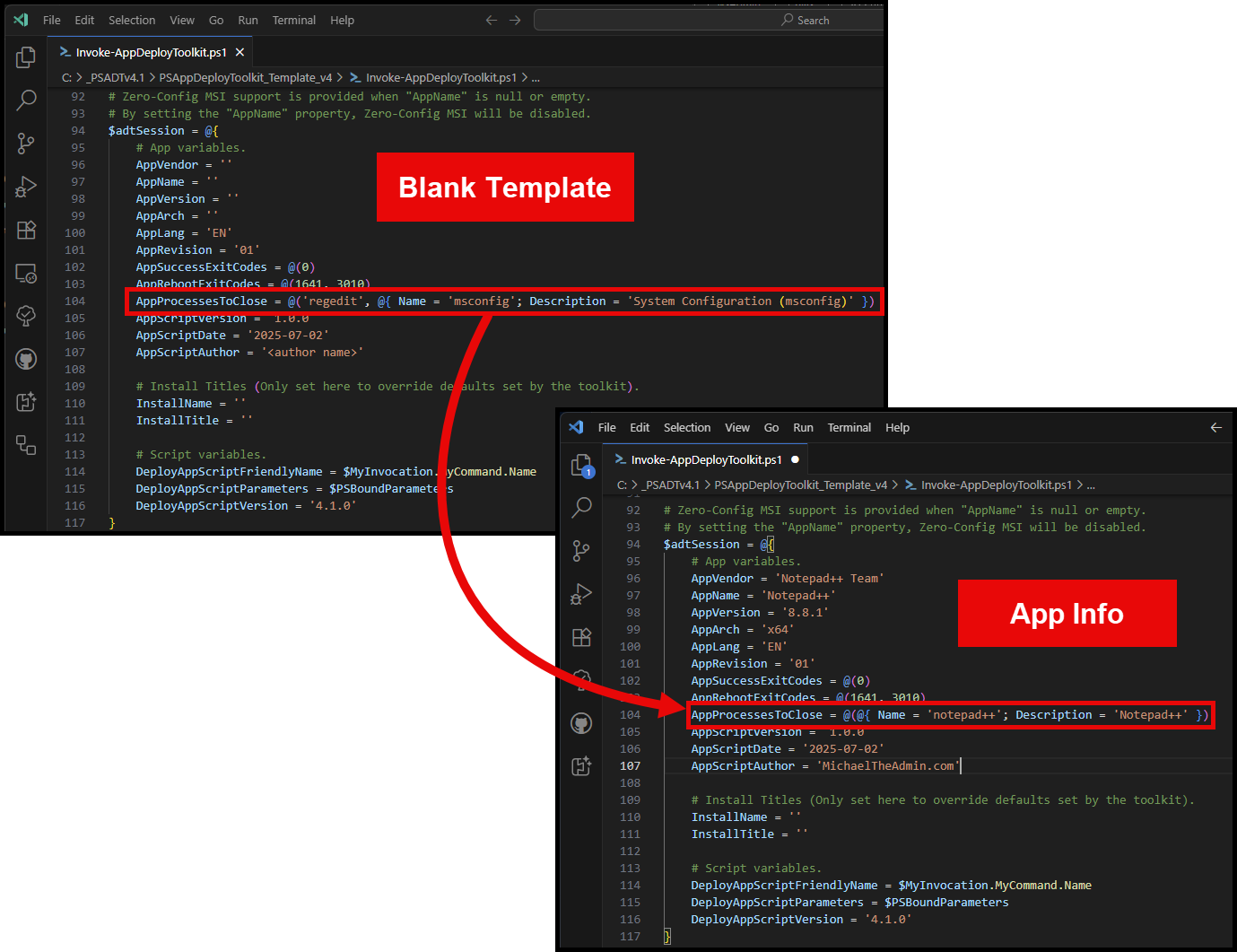Click Go Forward arrow in Blank Template title bar
This screenshot has width=1237, height=952.
pyautogui.click(x=515, y=20)
